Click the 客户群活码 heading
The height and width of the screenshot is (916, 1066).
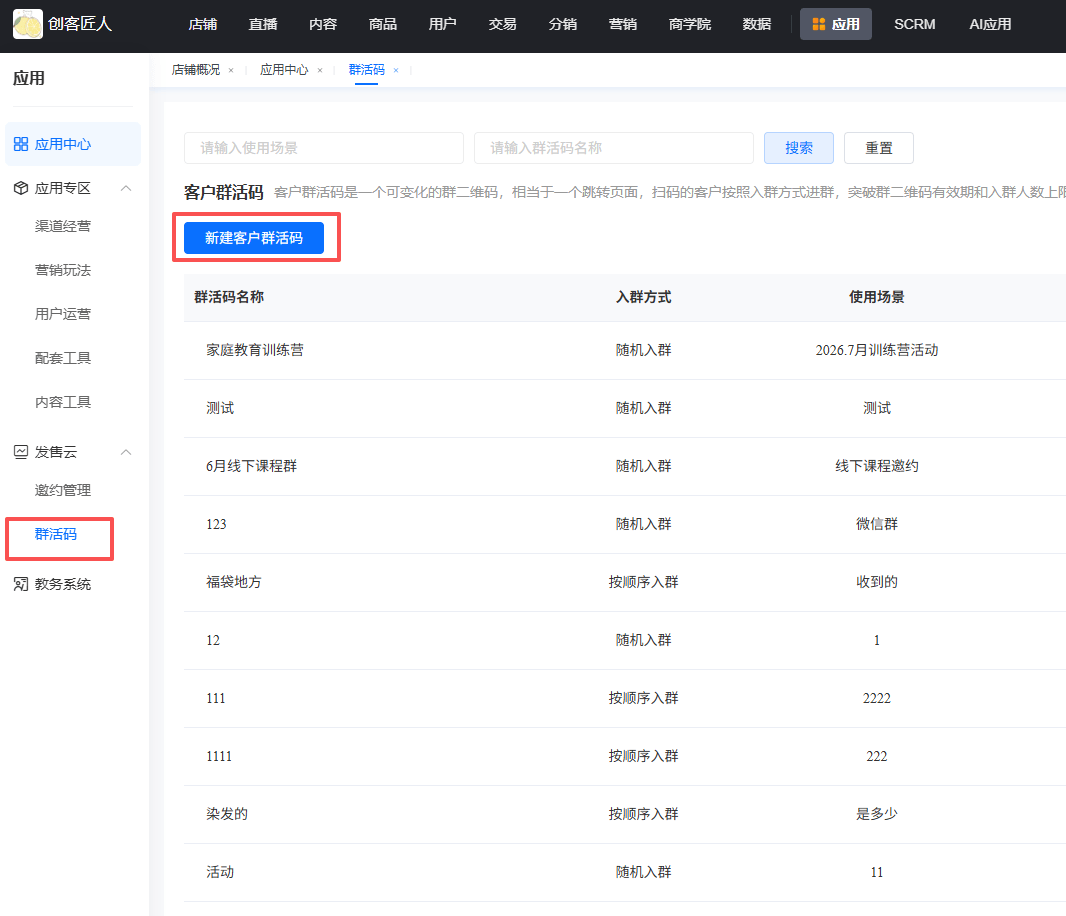tap(224, 192)
